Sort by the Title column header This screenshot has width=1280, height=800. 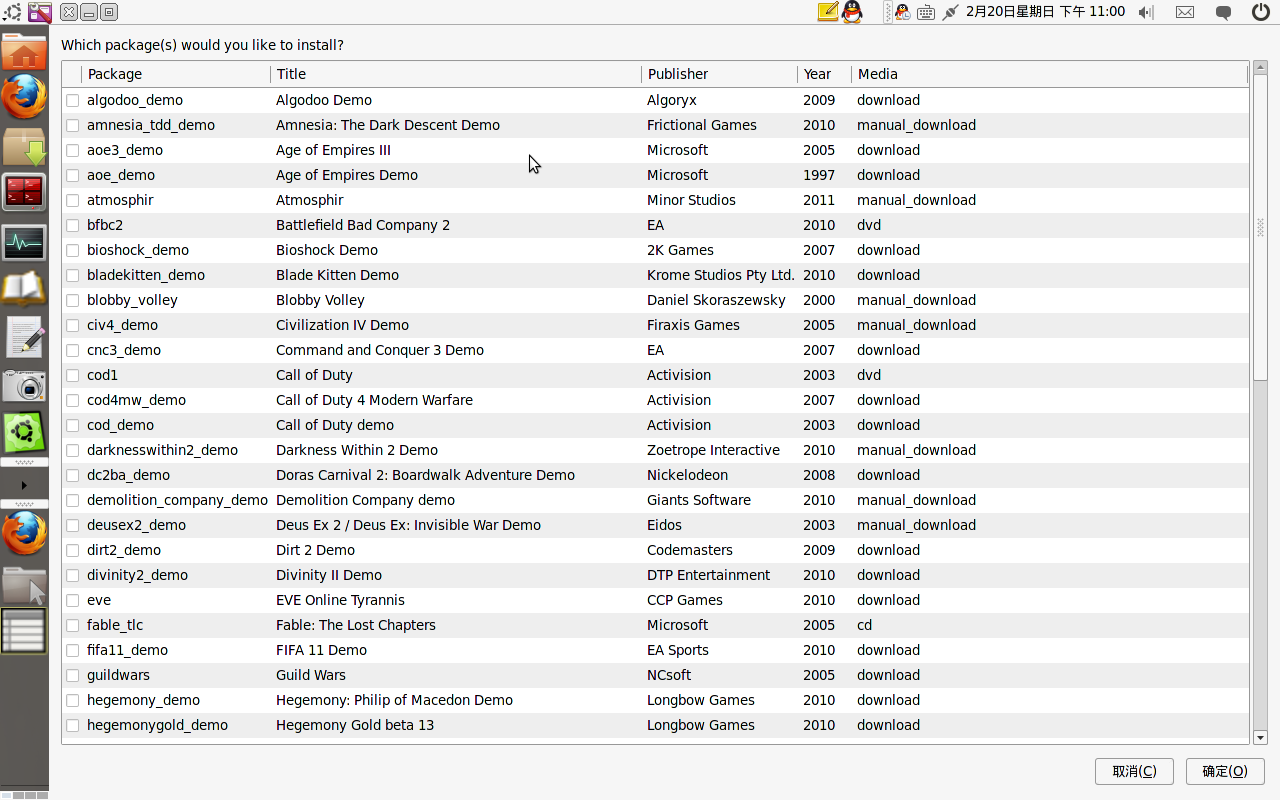(x=456, y=74)
